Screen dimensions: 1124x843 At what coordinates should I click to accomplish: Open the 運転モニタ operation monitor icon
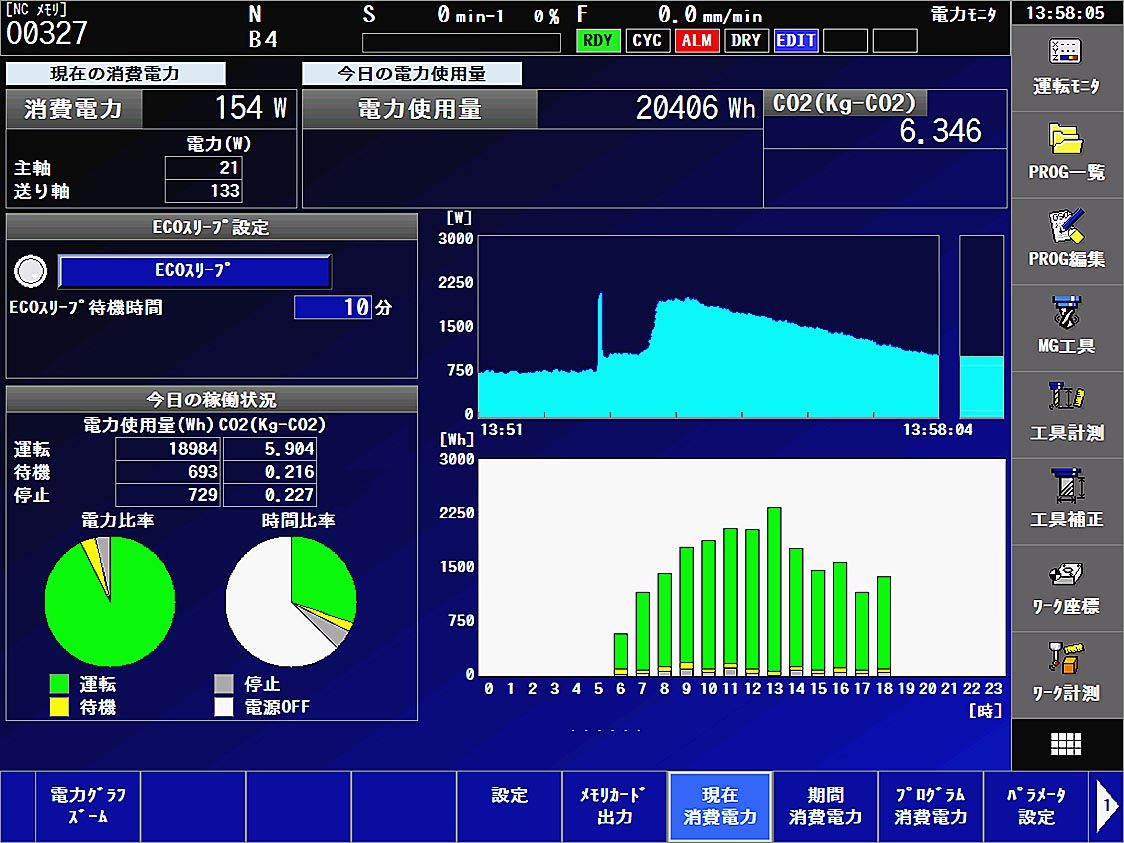coord(1067,67)
